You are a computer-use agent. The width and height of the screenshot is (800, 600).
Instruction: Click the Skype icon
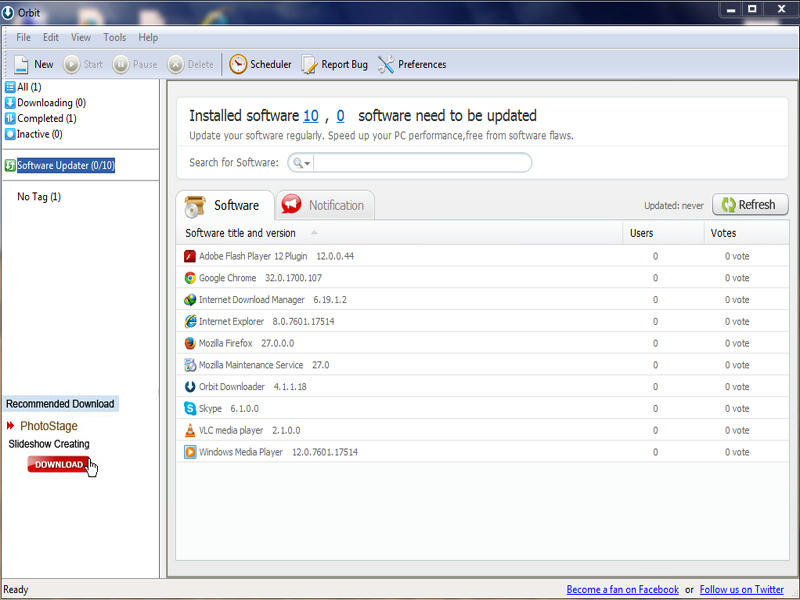coord(190,409)
